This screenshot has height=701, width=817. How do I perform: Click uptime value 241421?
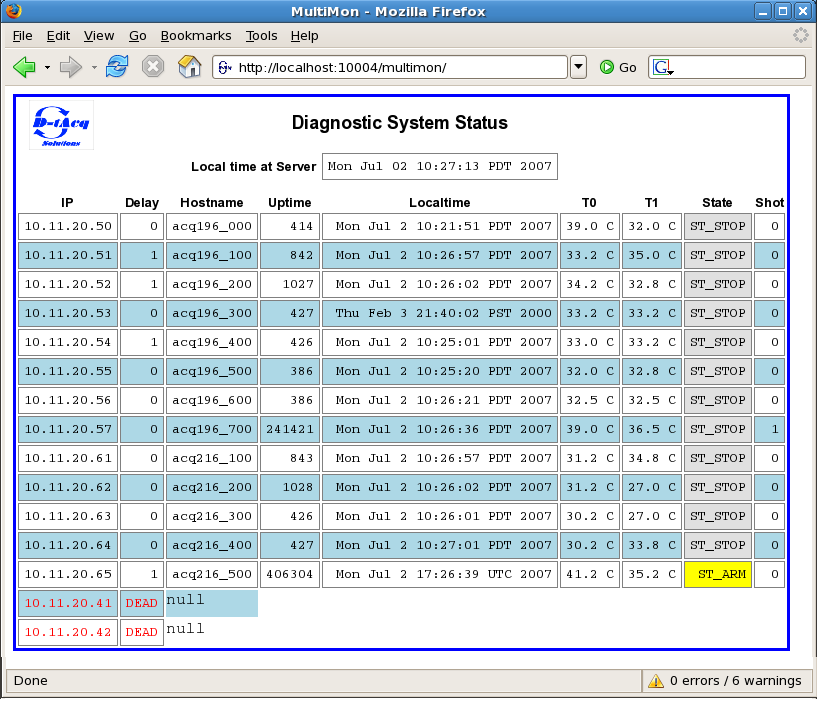coord(290,429)
